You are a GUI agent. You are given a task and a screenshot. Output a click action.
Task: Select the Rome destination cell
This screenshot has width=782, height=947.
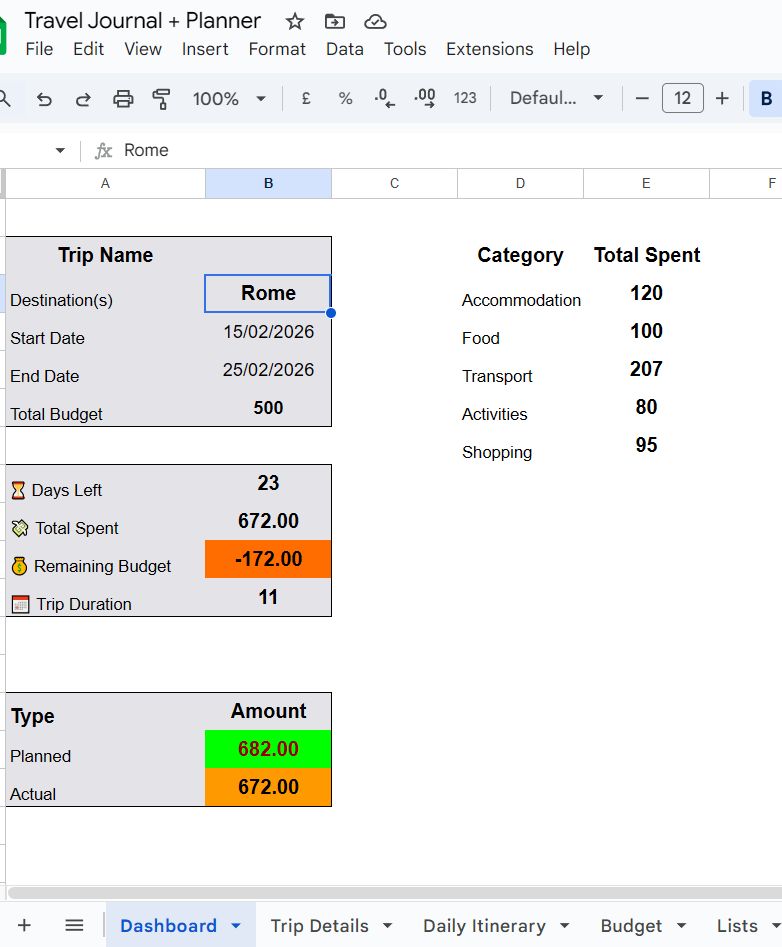[268, 294]
